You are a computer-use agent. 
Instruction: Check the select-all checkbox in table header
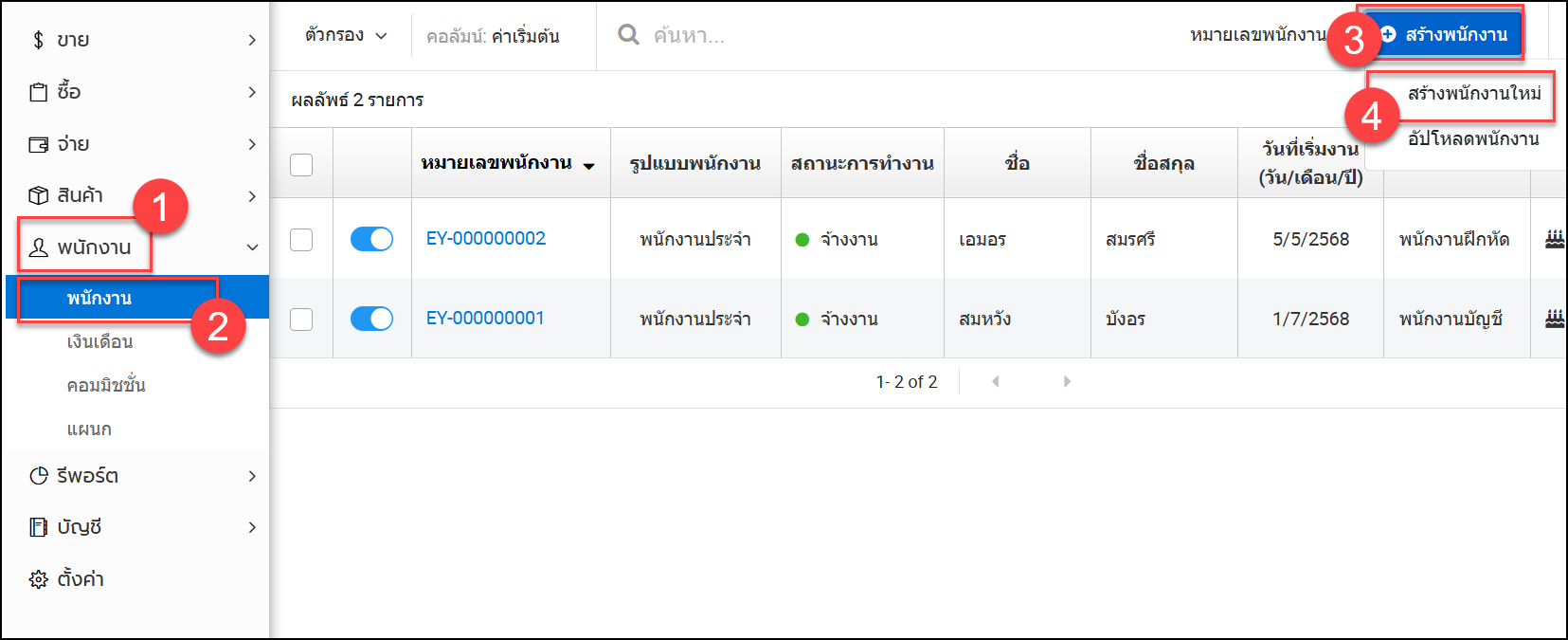pyautogui.click(x=301, y=164)
